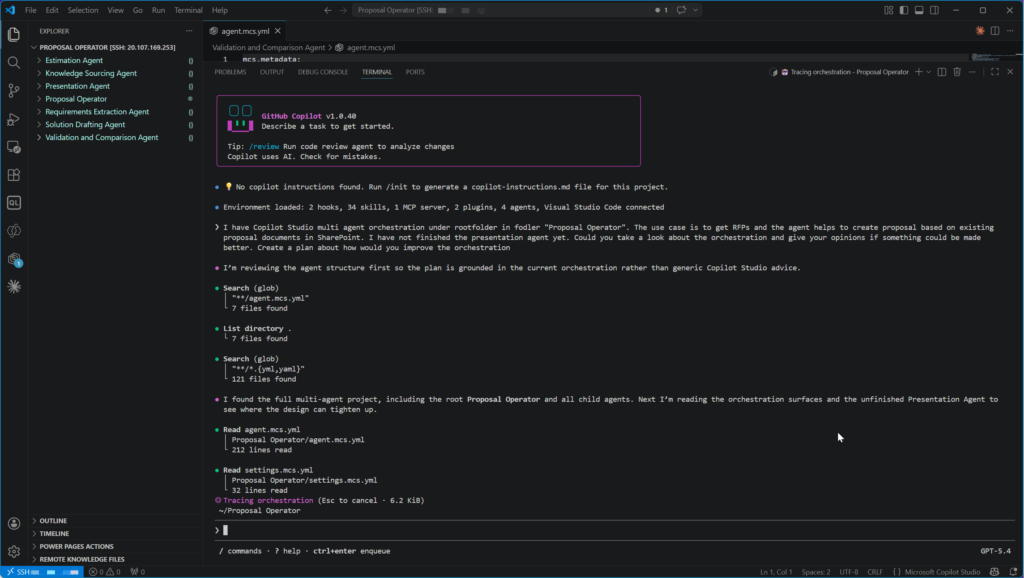This screenshot has height=578, width=1024.
Task: Click CRLF line ending in status bar
Action: click(x=875, y=572)
